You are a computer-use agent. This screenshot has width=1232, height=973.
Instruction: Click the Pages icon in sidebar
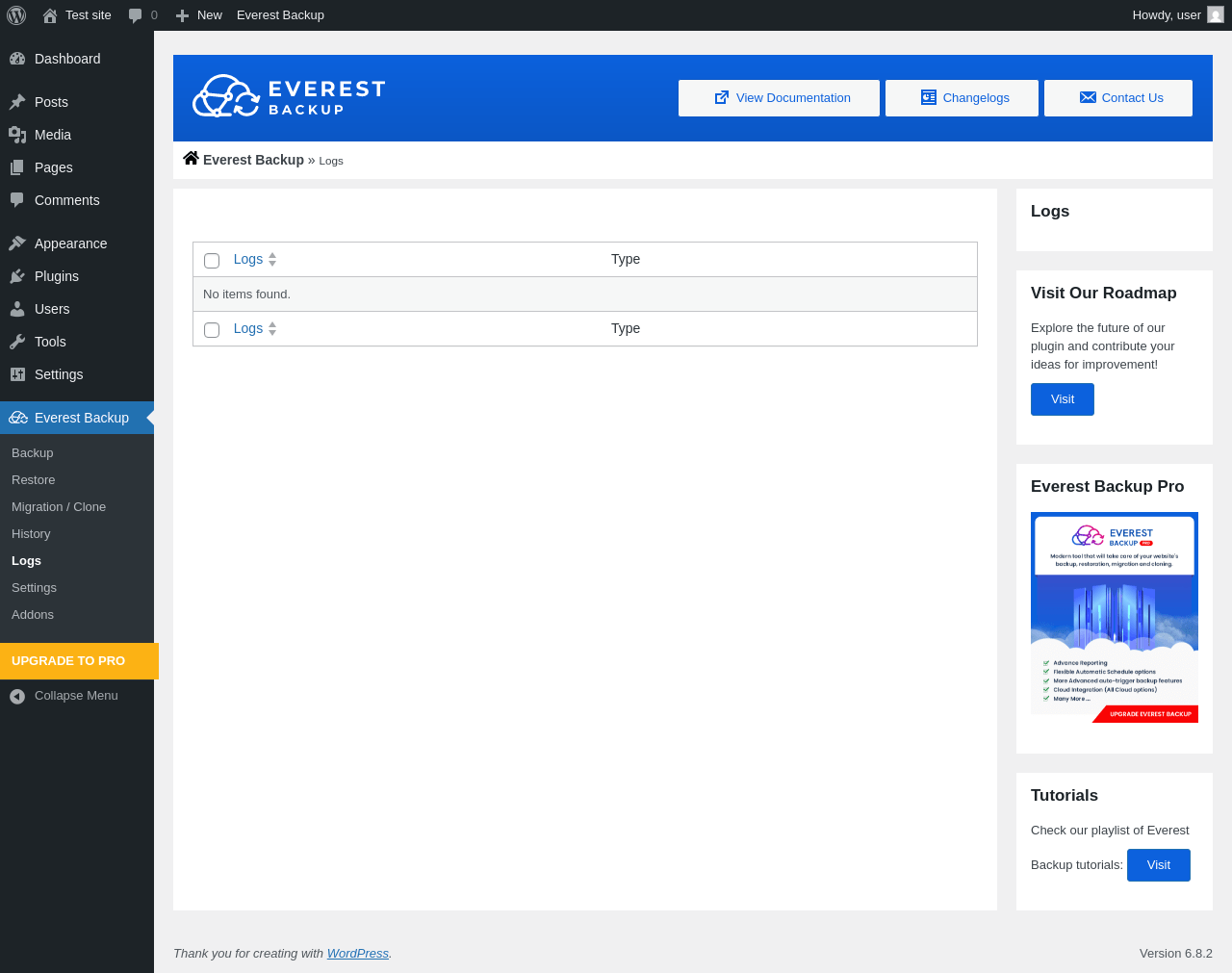point(17,167)
